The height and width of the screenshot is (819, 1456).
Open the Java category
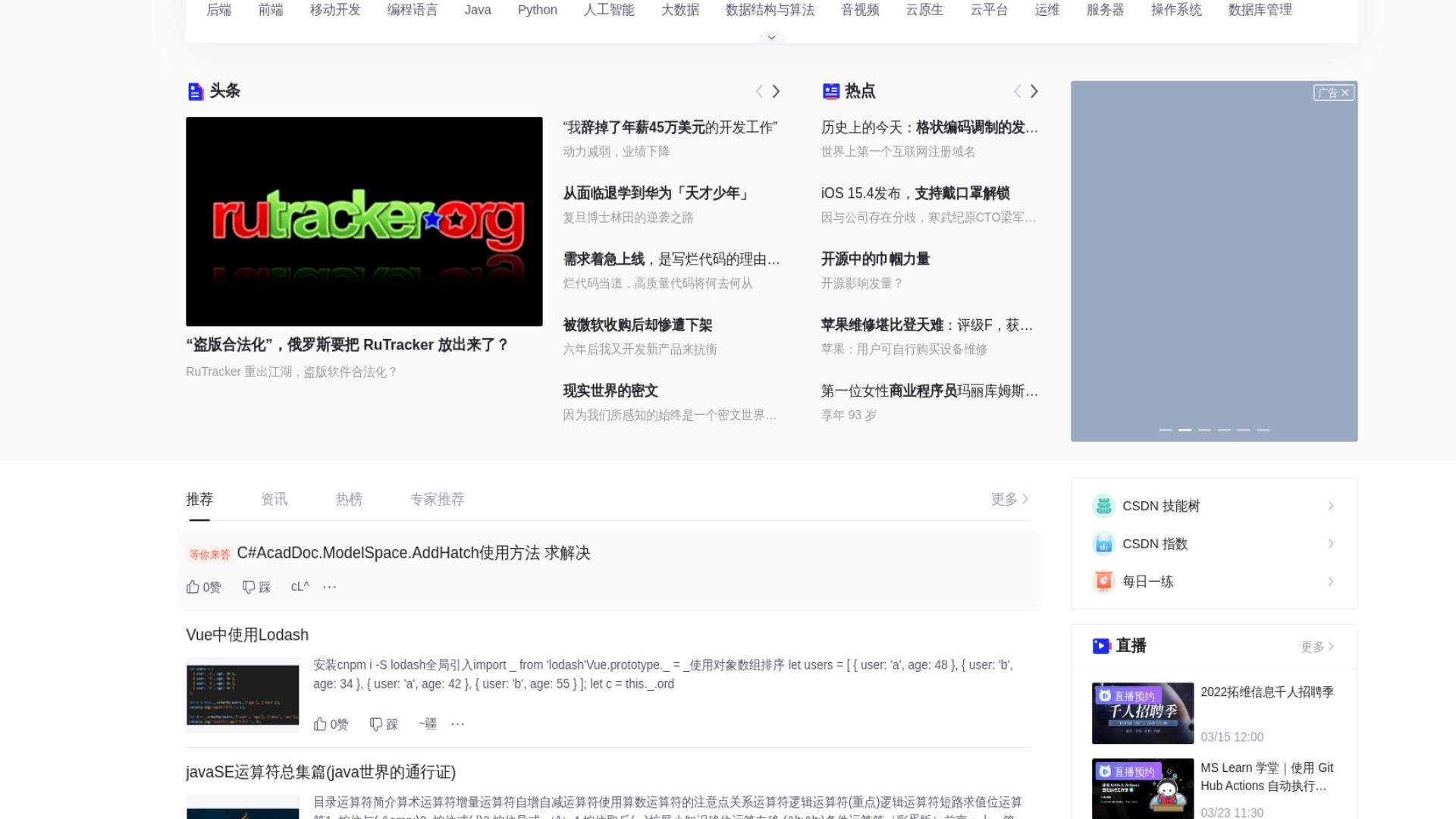478,10
